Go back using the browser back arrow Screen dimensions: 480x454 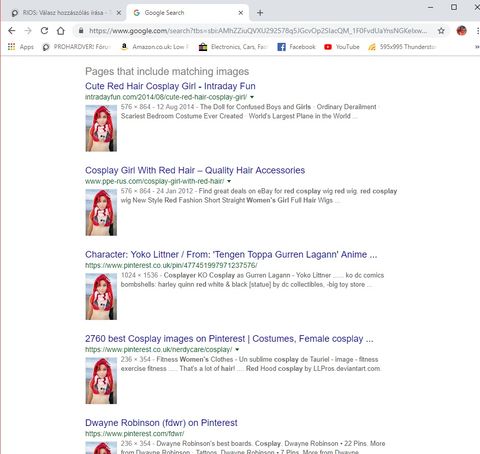point(12,31)
